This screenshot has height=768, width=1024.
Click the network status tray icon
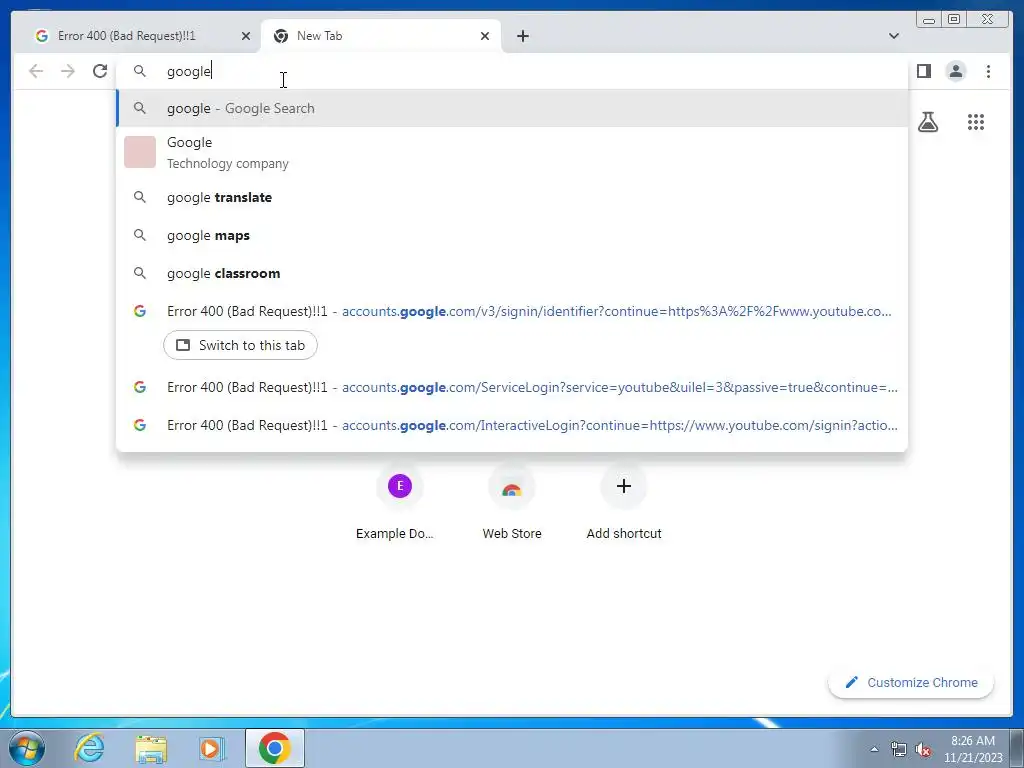pos(899,749)
